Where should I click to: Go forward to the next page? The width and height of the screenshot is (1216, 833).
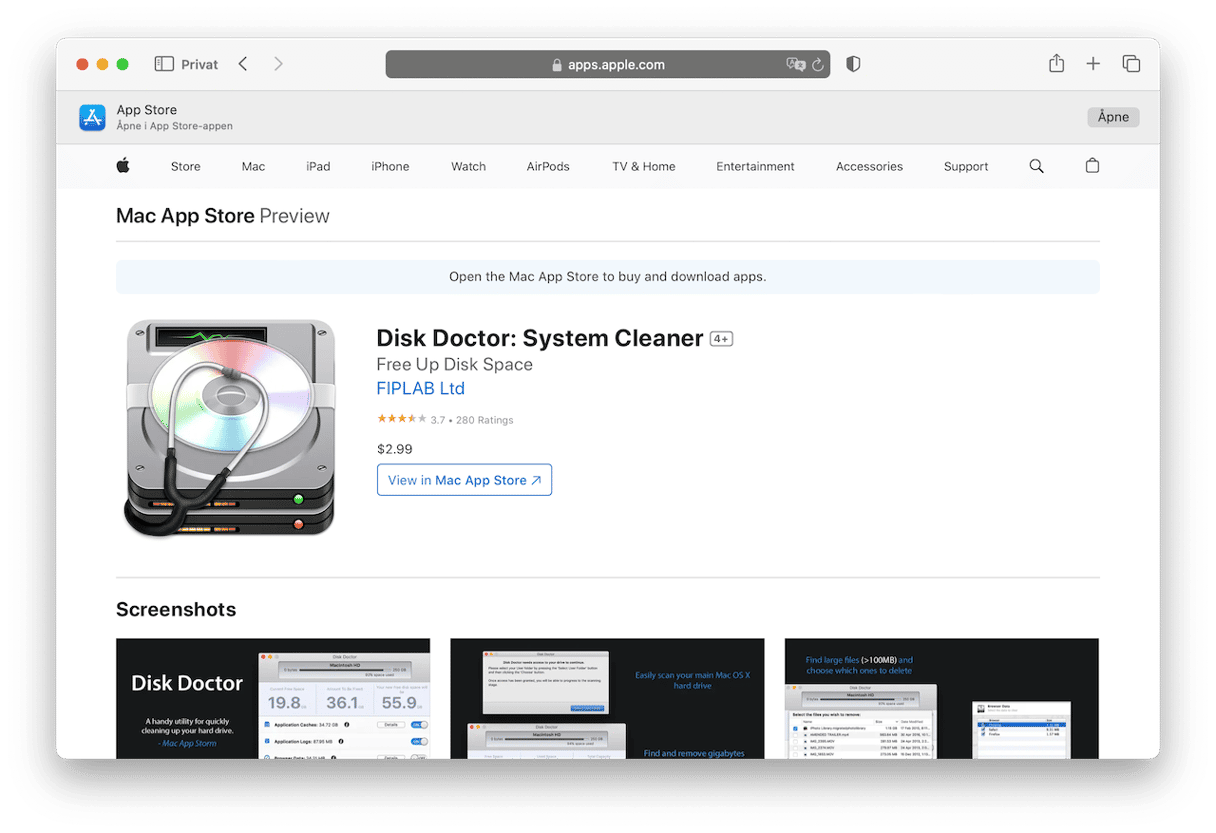[278, 64]
